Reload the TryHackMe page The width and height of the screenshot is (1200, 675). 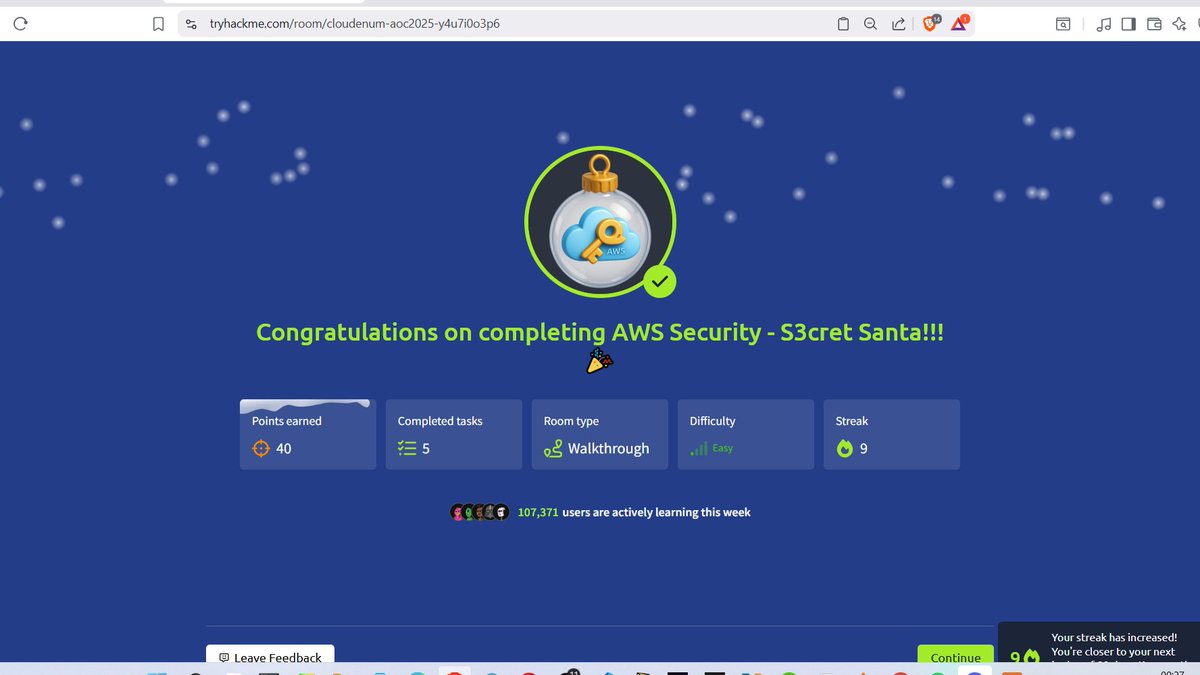20,23
